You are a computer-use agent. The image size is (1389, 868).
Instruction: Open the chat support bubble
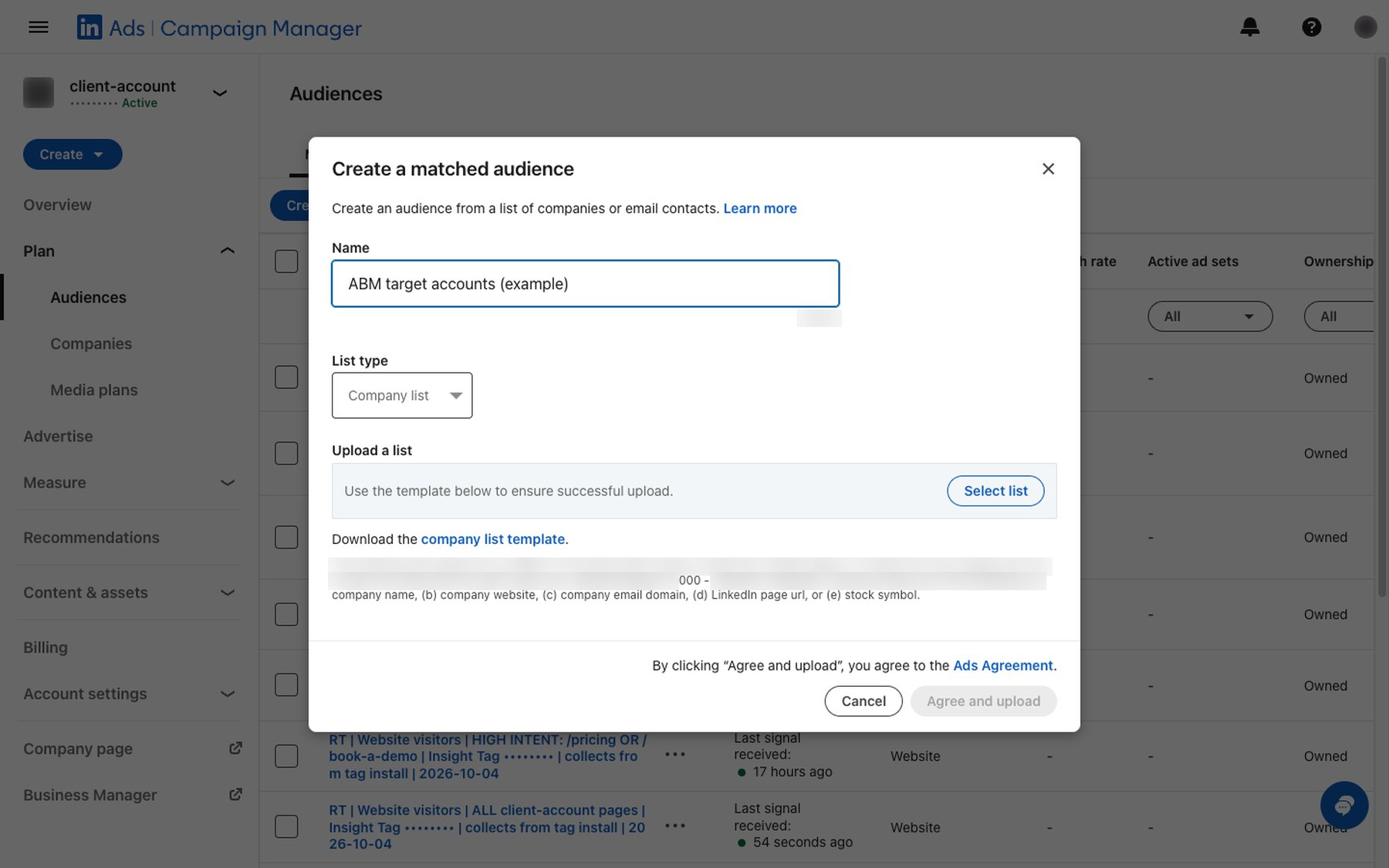pos(1344,806)
